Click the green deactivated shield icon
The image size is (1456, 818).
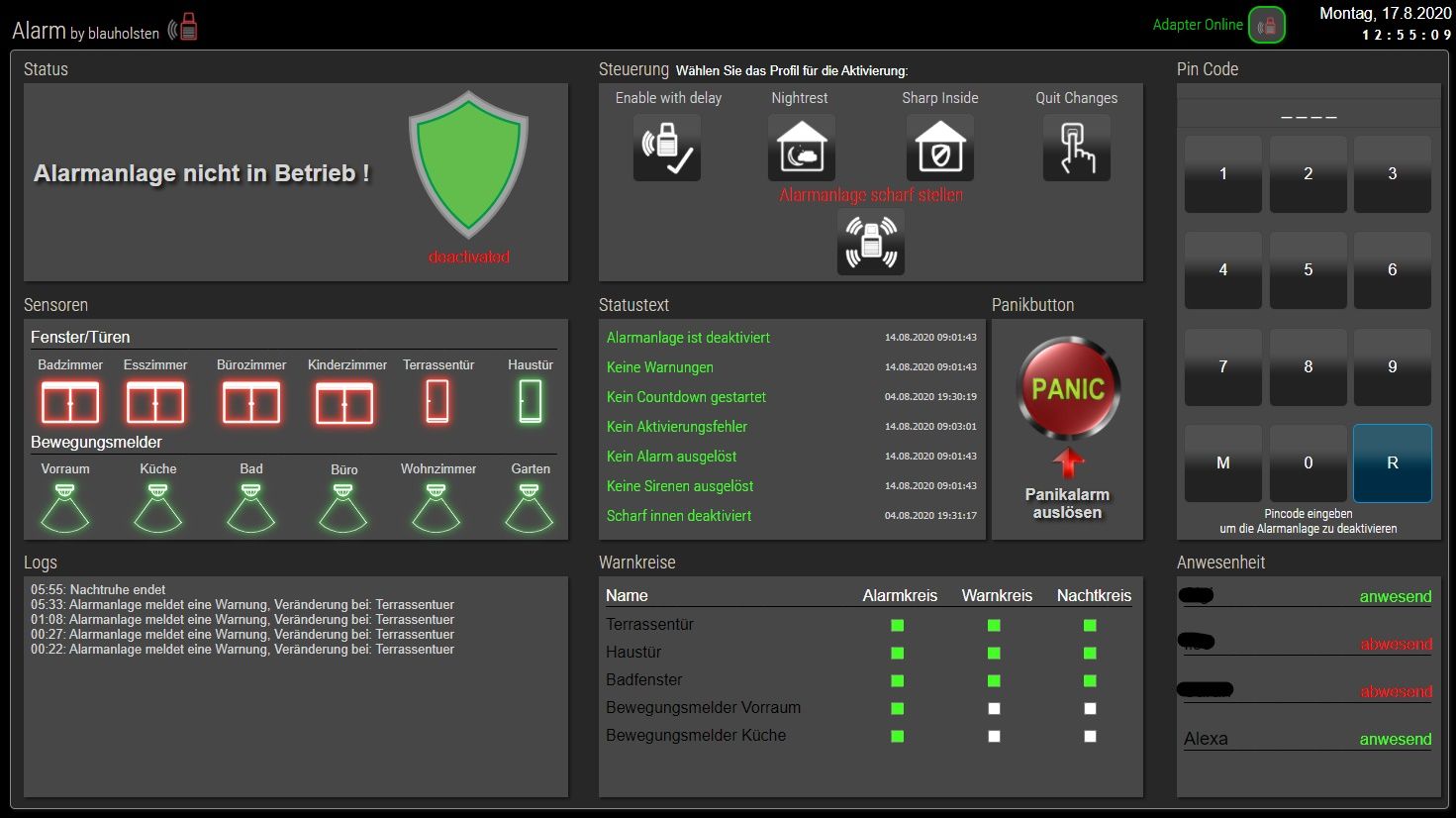pyautogui.click(x=468, y=165)
